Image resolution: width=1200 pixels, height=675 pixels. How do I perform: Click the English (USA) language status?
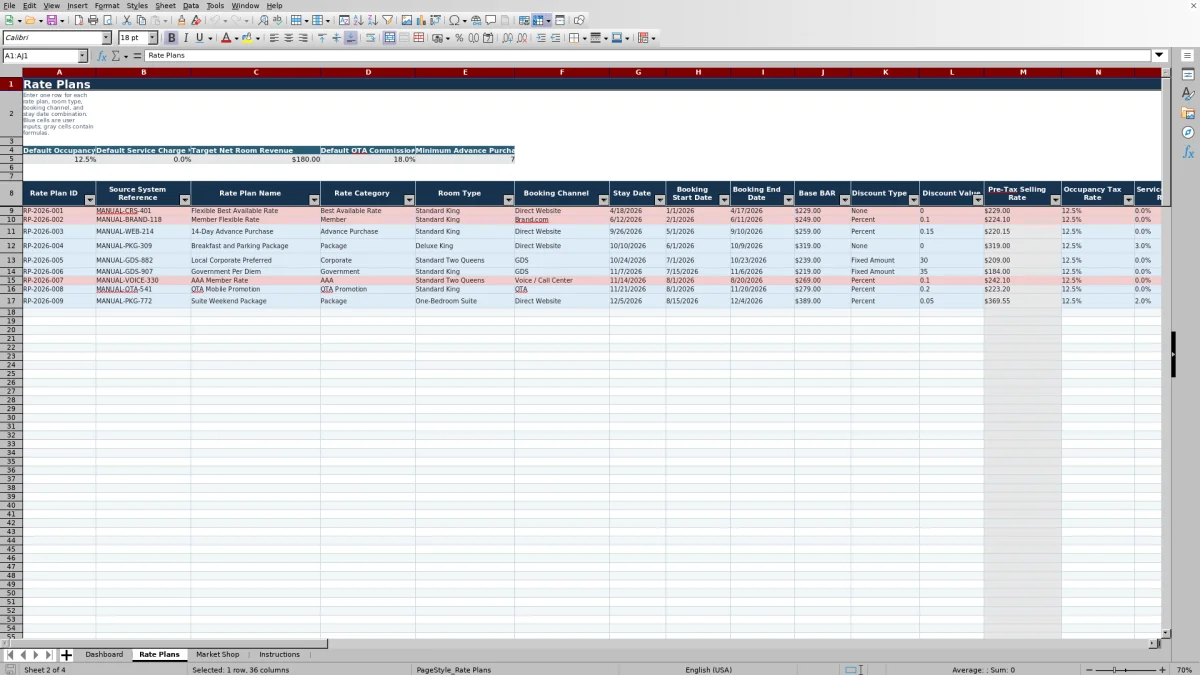point(708,670)
